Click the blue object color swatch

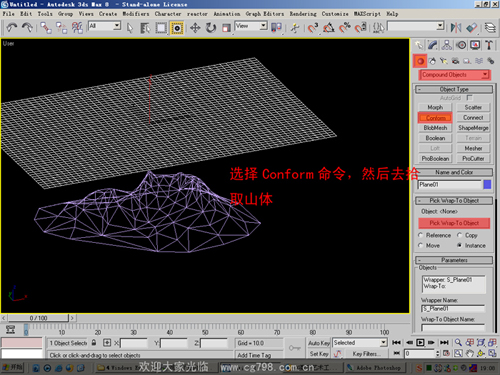point(487,184)
